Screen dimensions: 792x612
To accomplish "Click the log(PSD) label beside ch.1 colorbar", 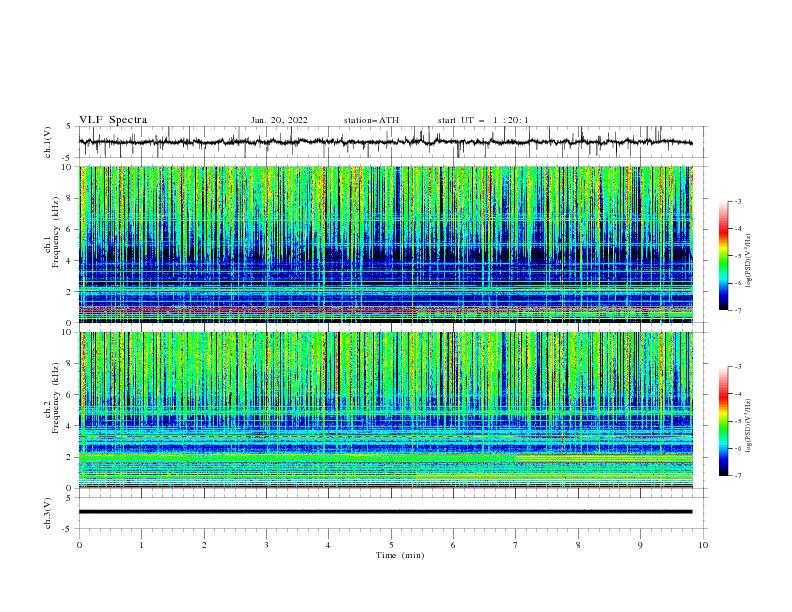I will tap(749, 261).
